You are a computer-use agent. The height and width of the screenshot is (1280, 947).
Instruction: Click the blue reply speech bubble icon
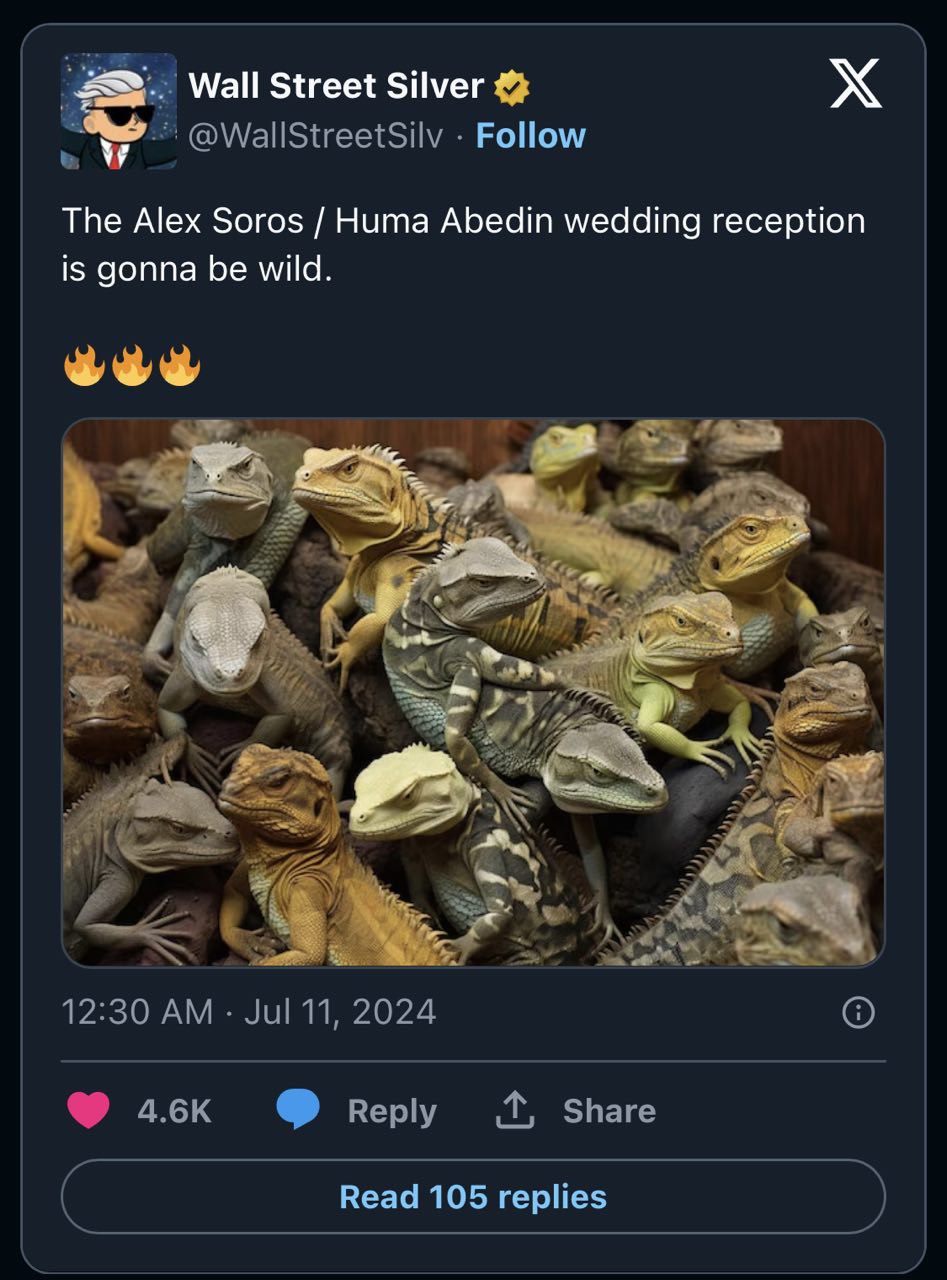click(x=297, y=1111)
